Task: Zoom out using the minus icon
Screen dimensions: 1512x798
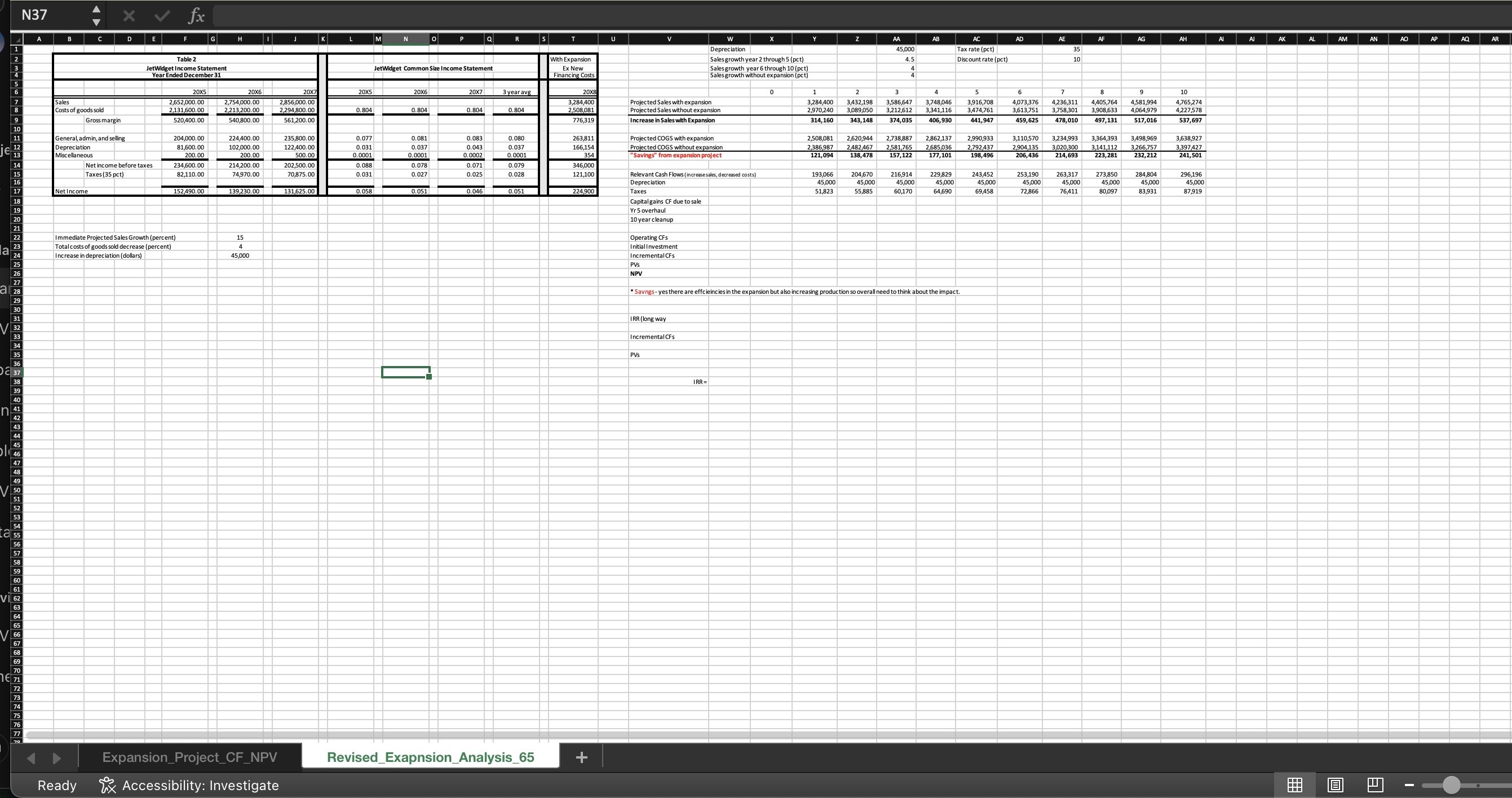Action: click(x=1409, y=785)
